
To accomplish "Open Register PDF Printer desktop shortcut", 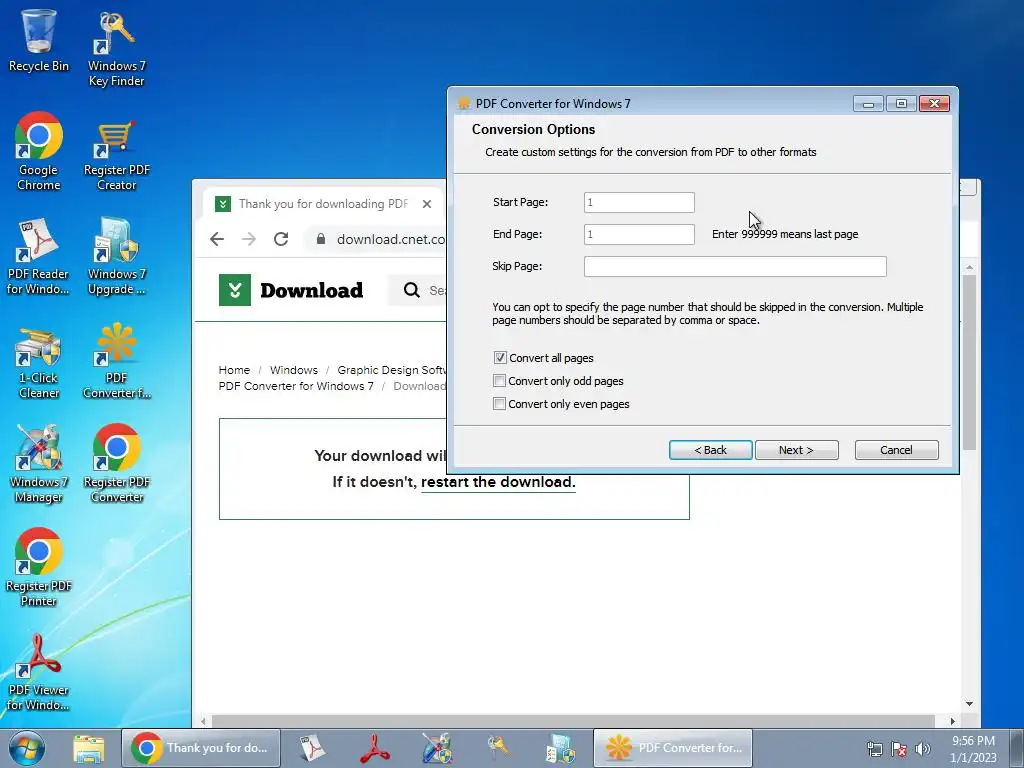I will [39, 568].
